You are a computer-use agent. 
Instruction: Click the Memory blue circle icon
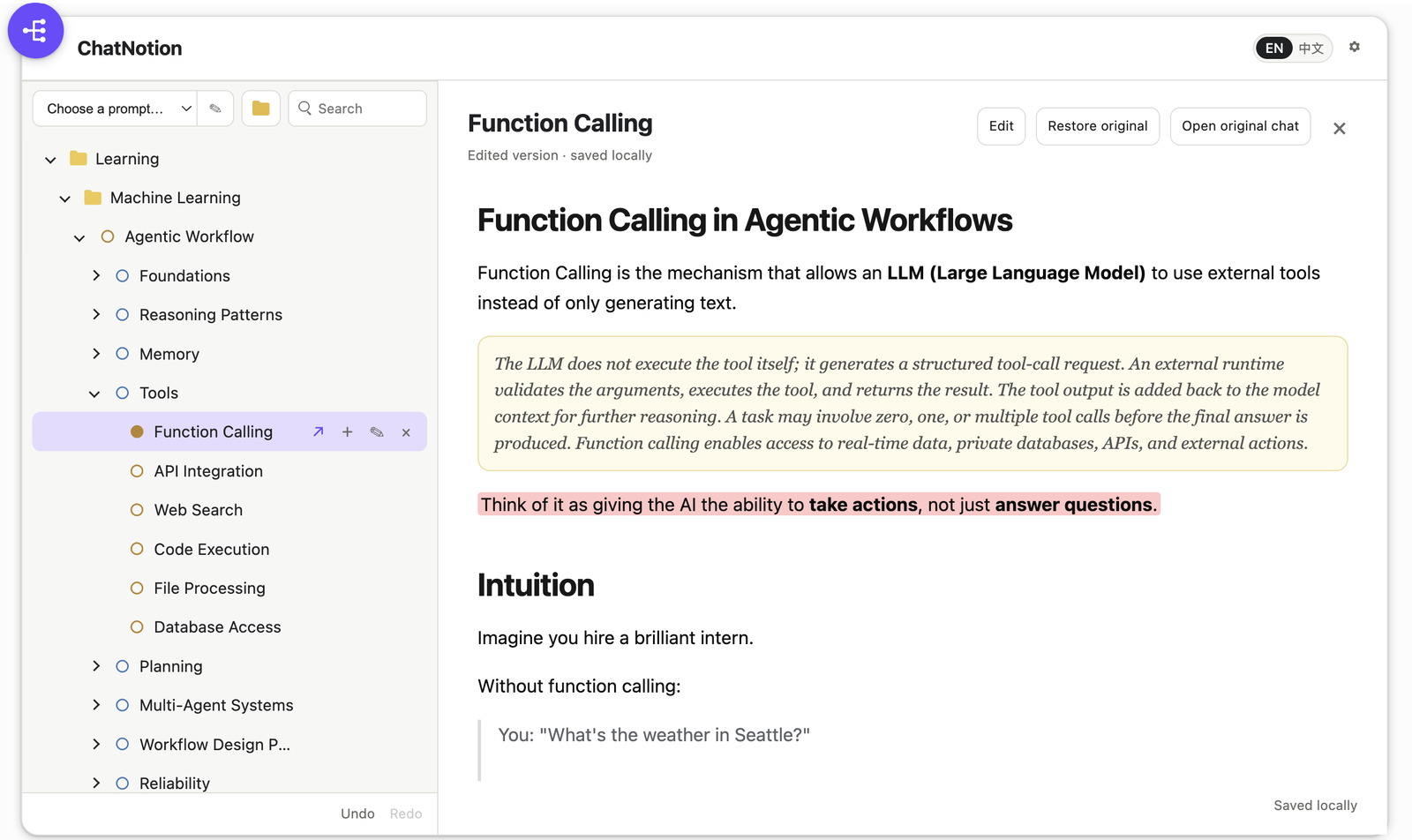[123, 354]
